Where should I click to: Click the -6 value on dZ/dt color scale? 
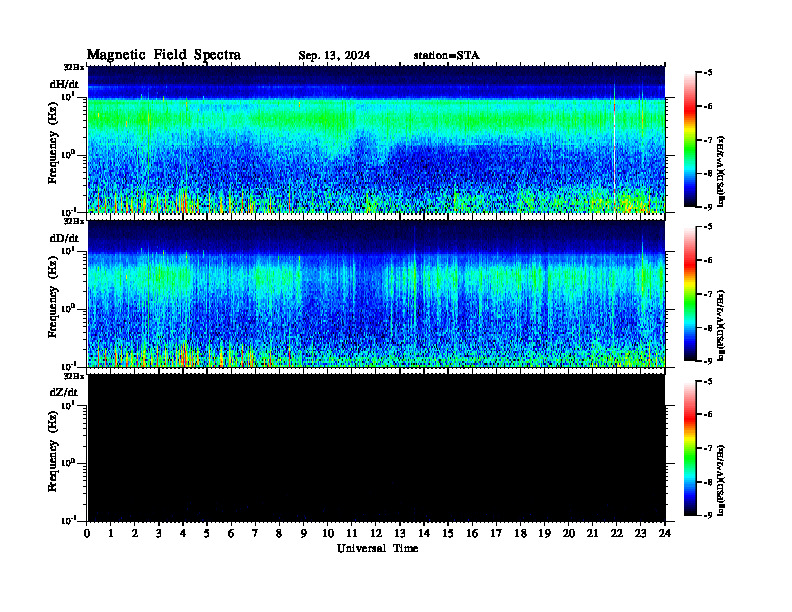pyautogui.click(x=708, y=415)
